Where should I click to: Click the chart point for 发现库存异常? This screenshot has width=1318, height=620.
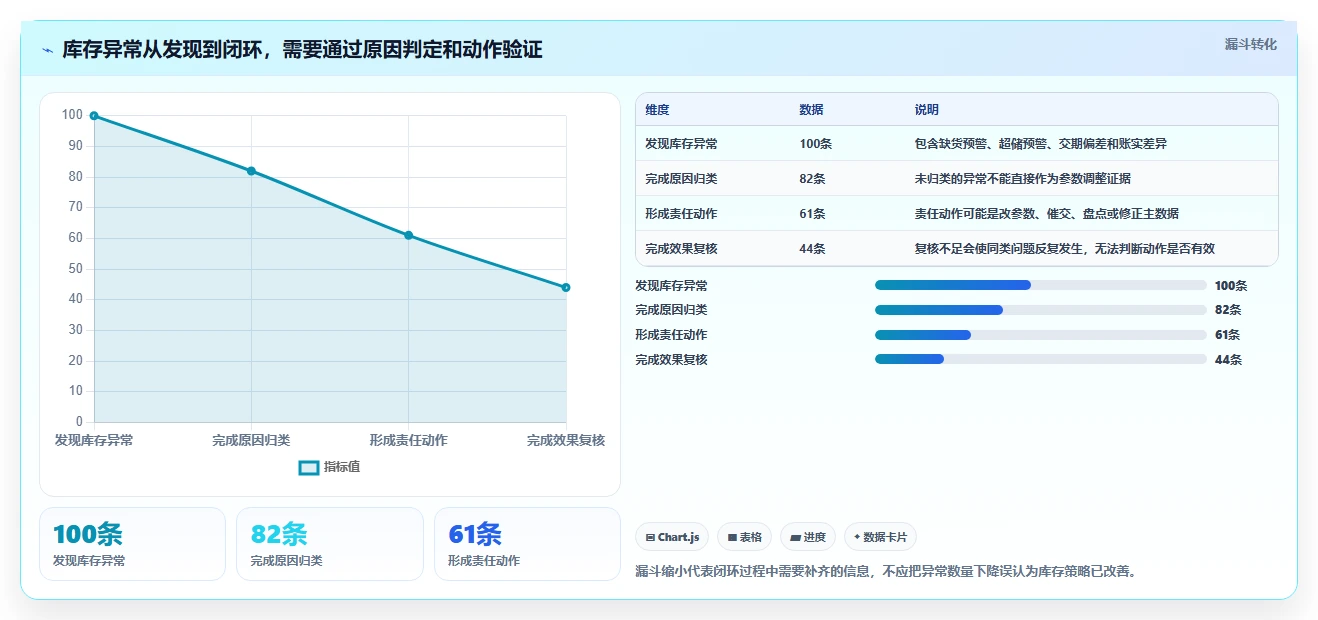click(94, 116)
